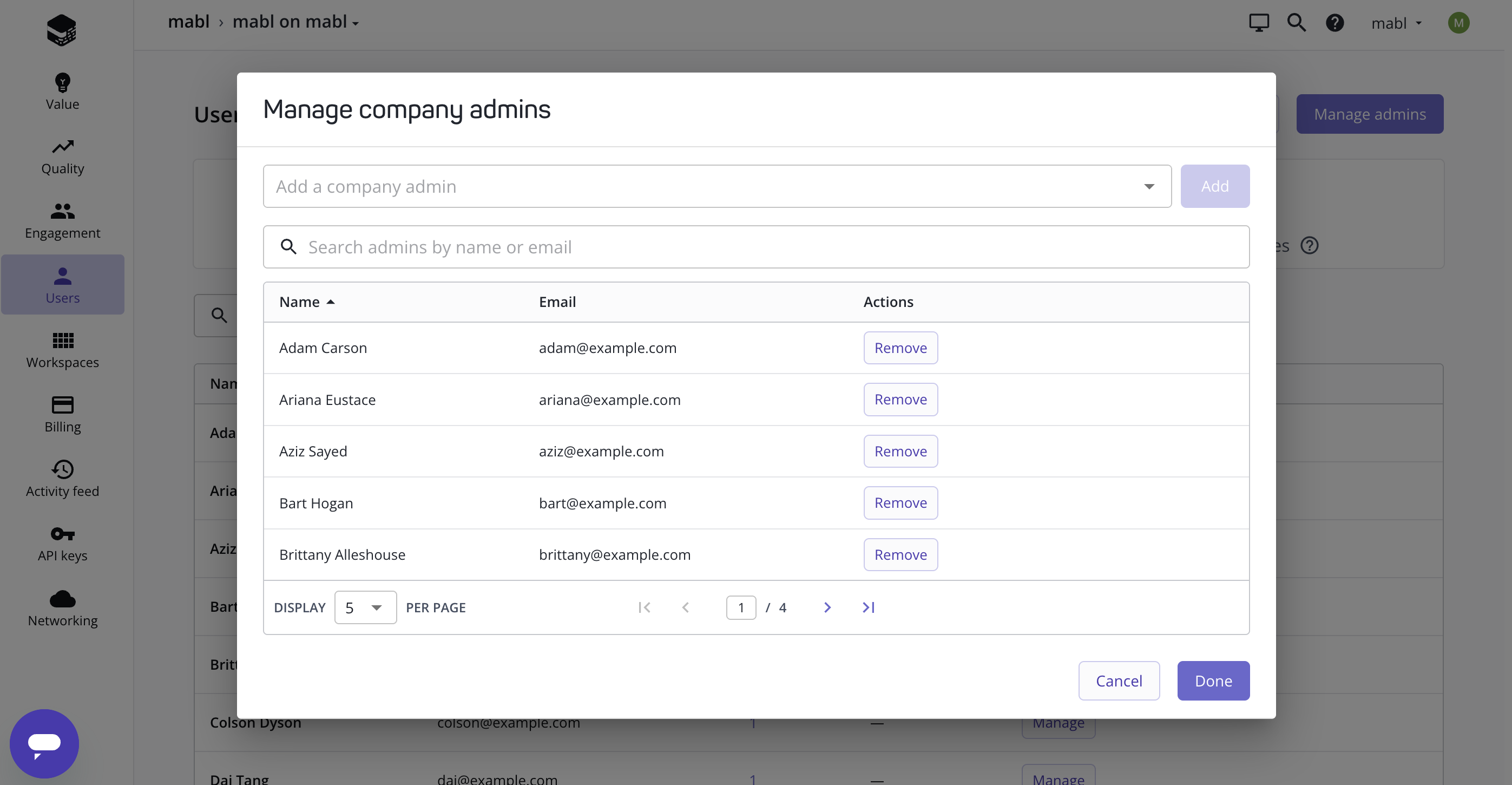The height and width of the screenshot is (785, 1512).
Task: Expand the mabl on mabl workspace switcher
Action: click(295, 22)
